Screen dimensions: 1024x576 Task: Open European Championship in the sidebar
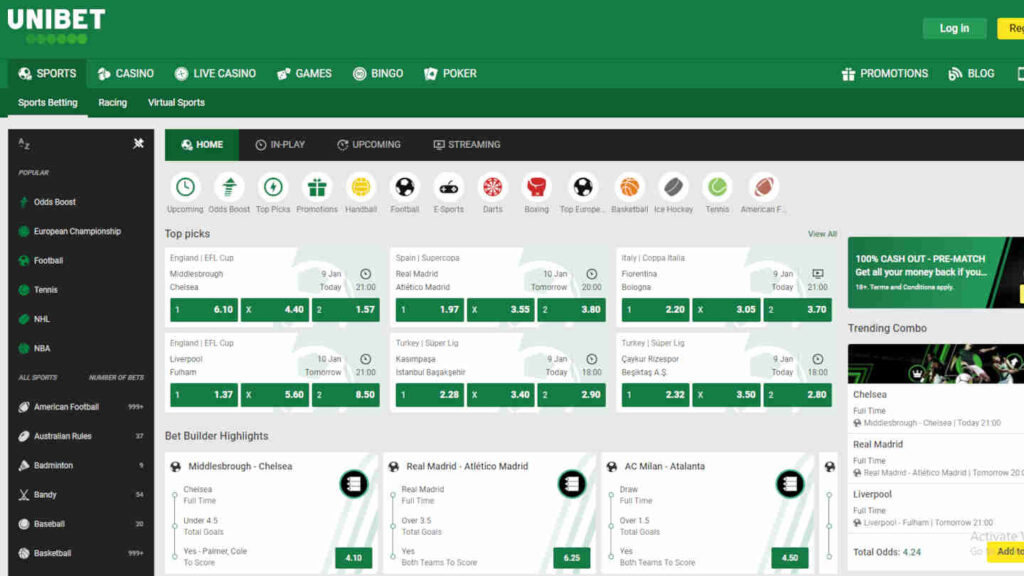point(81,231)
